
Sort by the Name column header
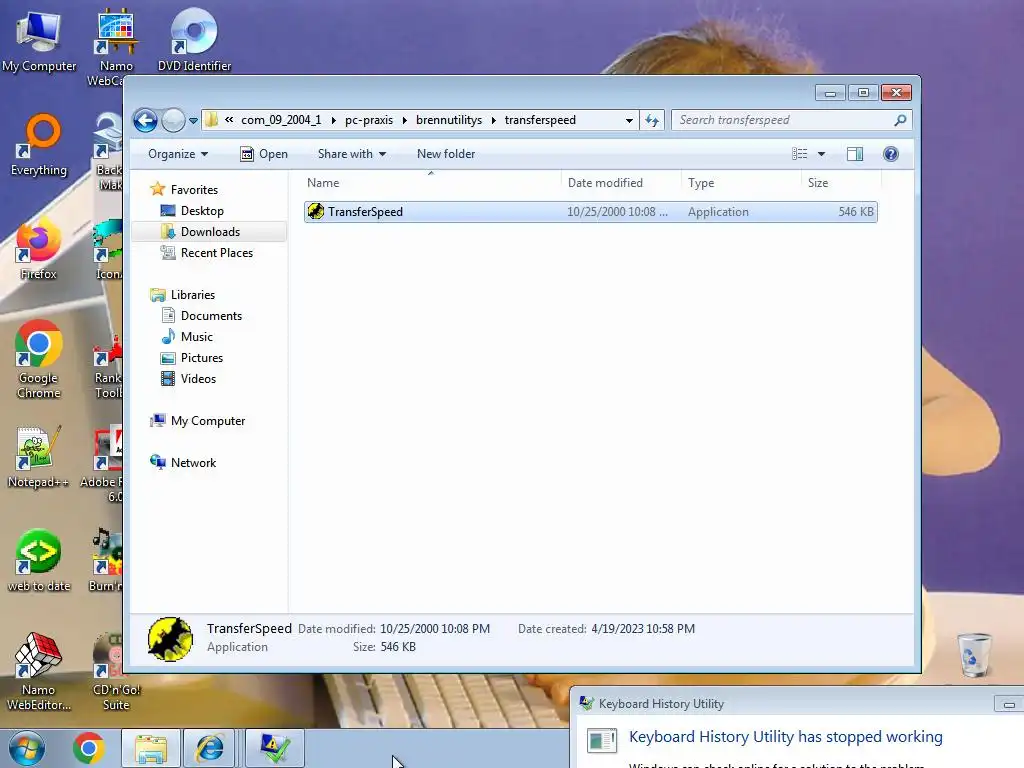pyautogui.click(x=431, y=183)
